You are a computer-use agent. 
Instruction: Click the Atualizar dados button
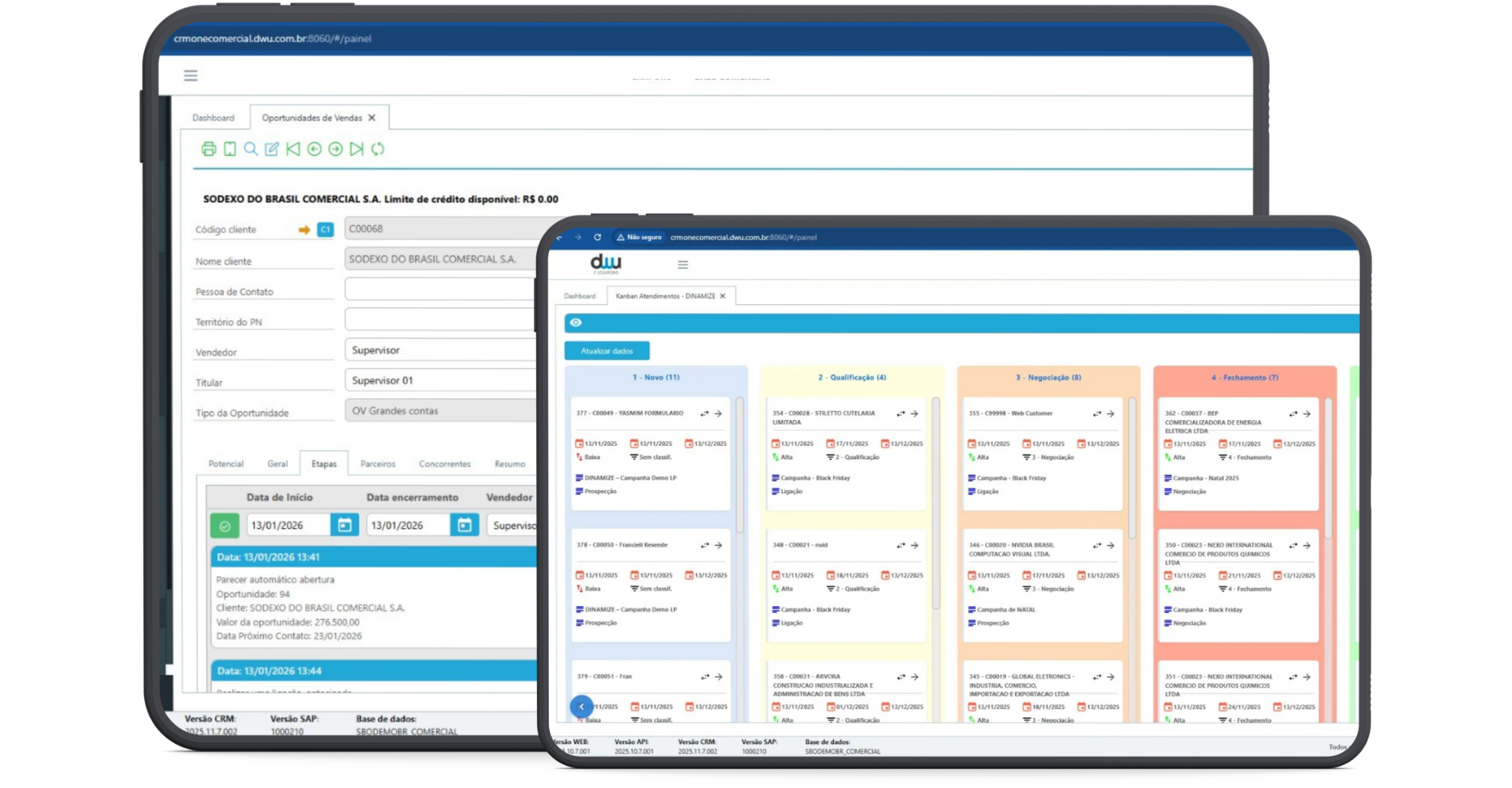coord(606,351)
